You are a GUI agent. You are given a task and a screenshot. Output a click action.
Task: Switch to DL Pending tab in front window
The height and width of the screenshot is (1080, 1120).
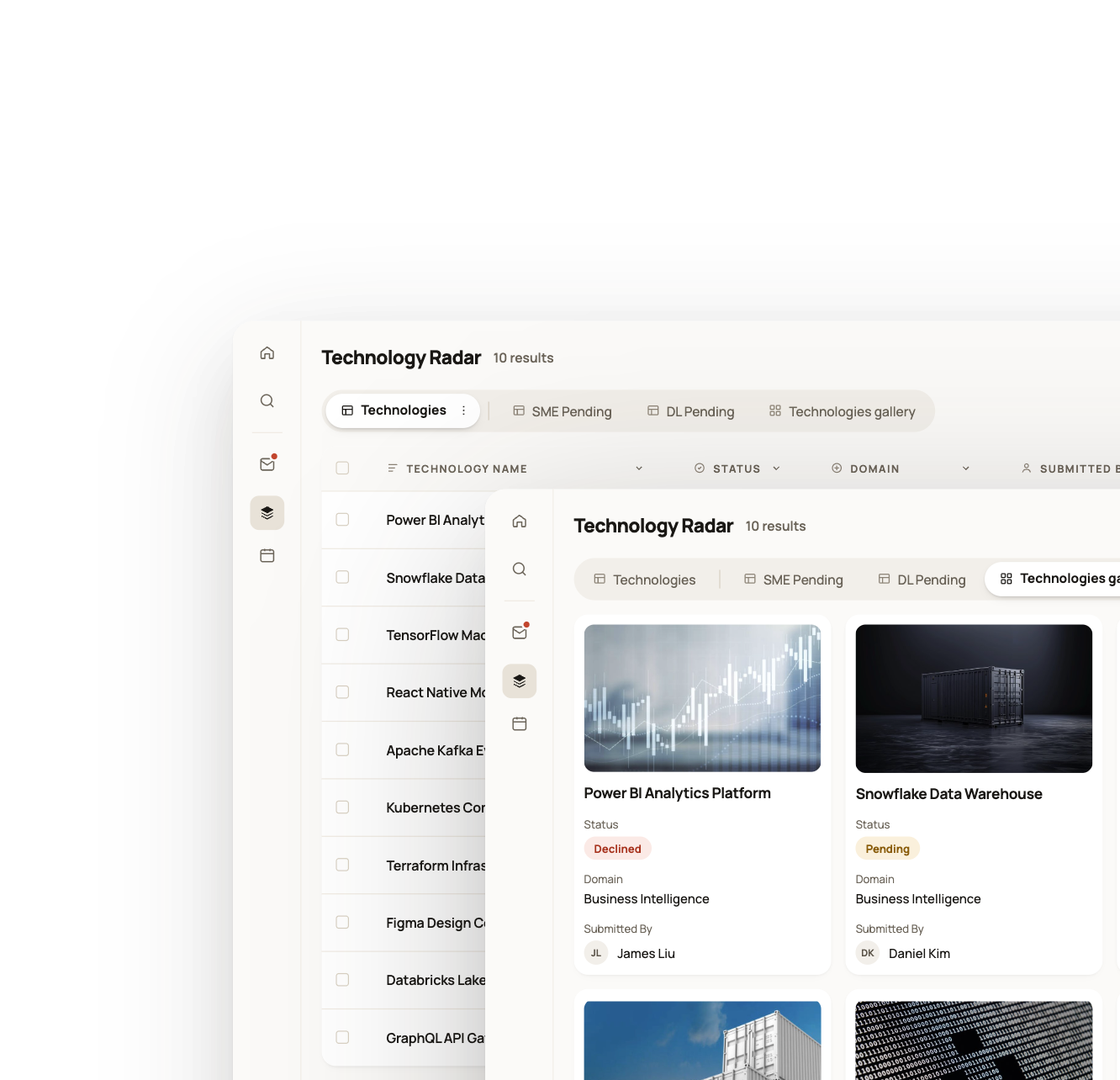pyautogui.click(x=922, y=580)
